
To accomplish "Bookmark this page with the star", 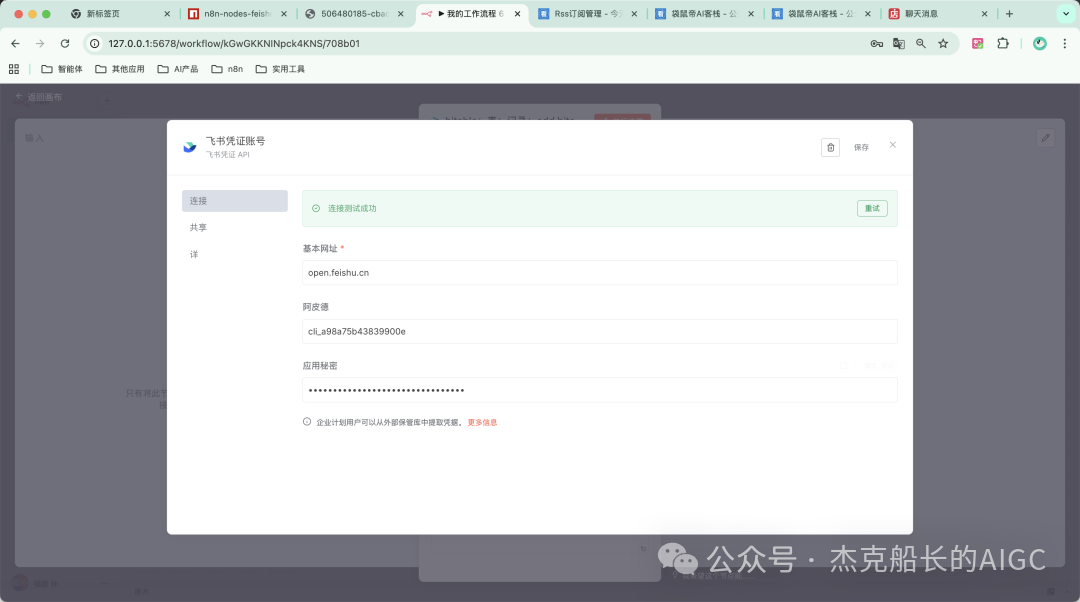I will pyautogui.click(x=943, y=43).
